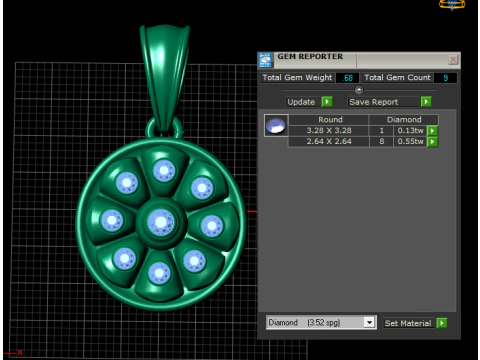The image size is (480, 360).
Task: Click the Total Gem Weight value .68
Action: (347, 78)
